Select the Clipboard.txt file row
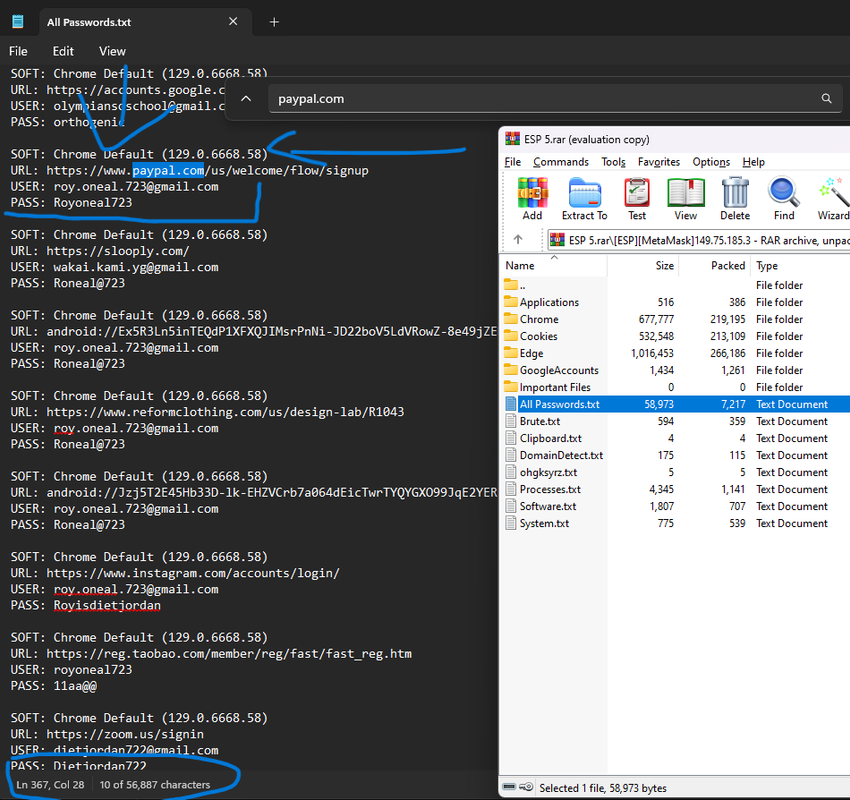The height and width of the screenshot is (800, 850). pyautogui.click(x=675, y=438)
